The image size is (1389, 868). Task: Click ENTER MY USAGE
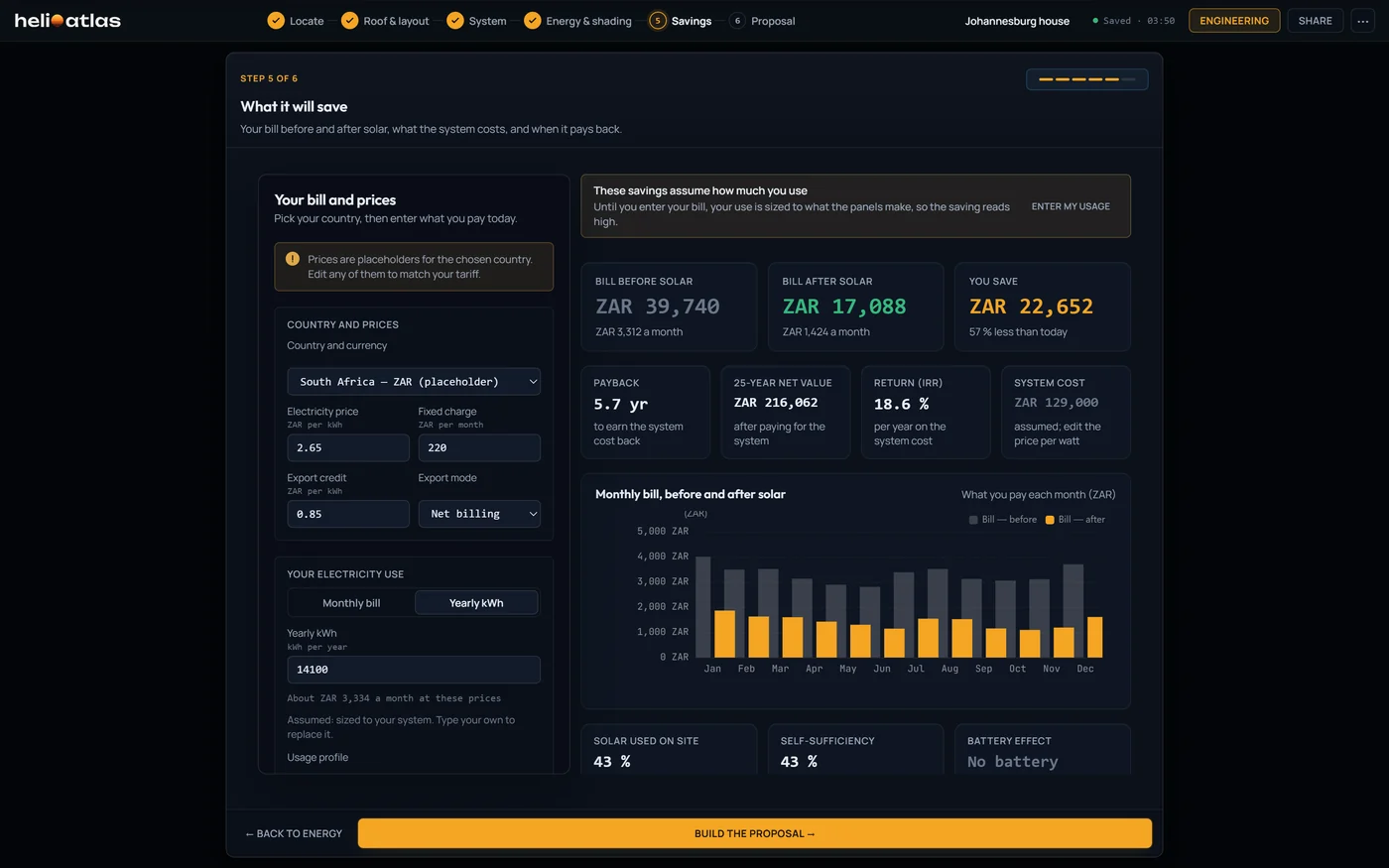(x=1071, y=206)
